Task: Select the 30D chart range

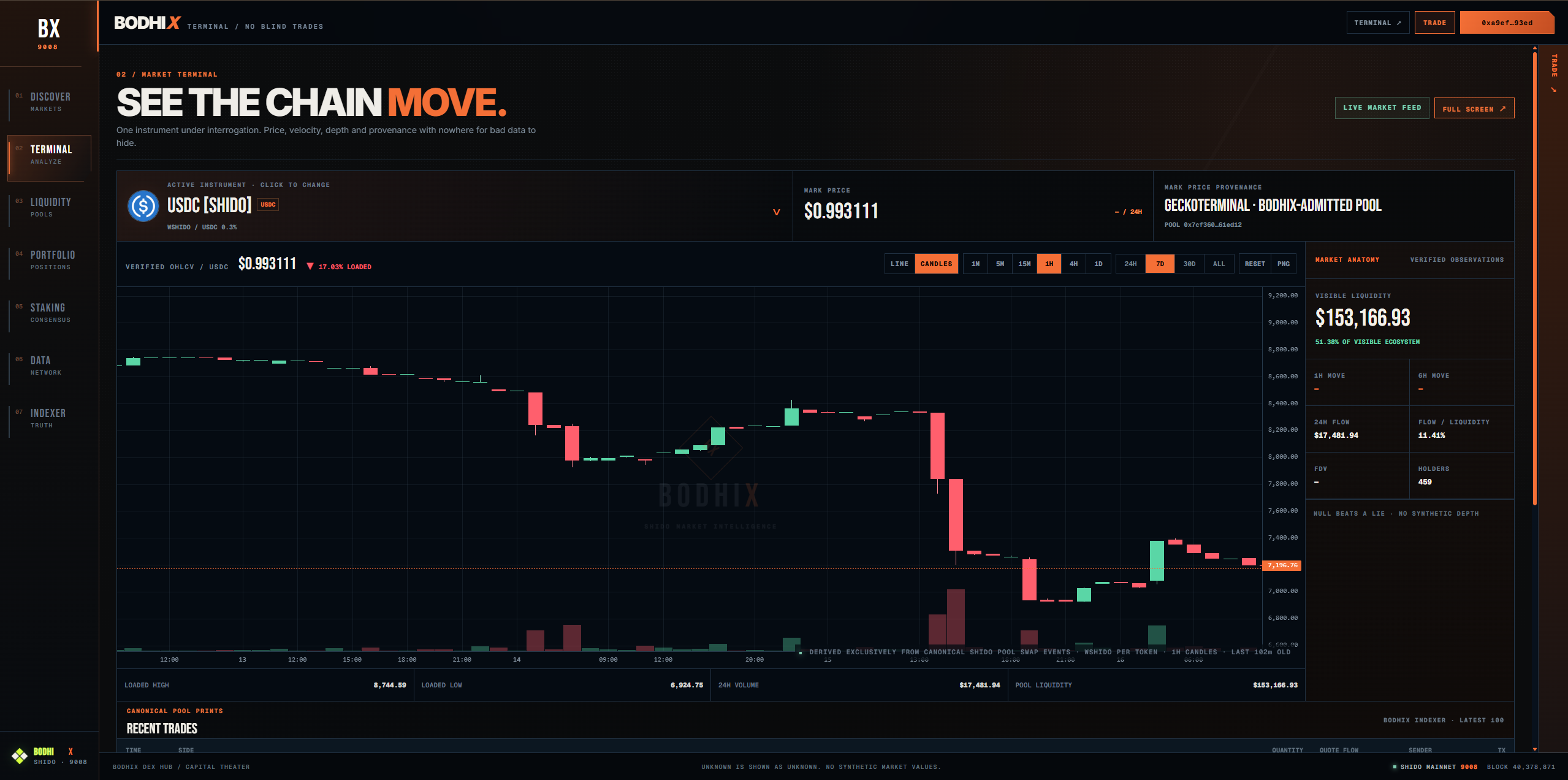Action: 1189,264
